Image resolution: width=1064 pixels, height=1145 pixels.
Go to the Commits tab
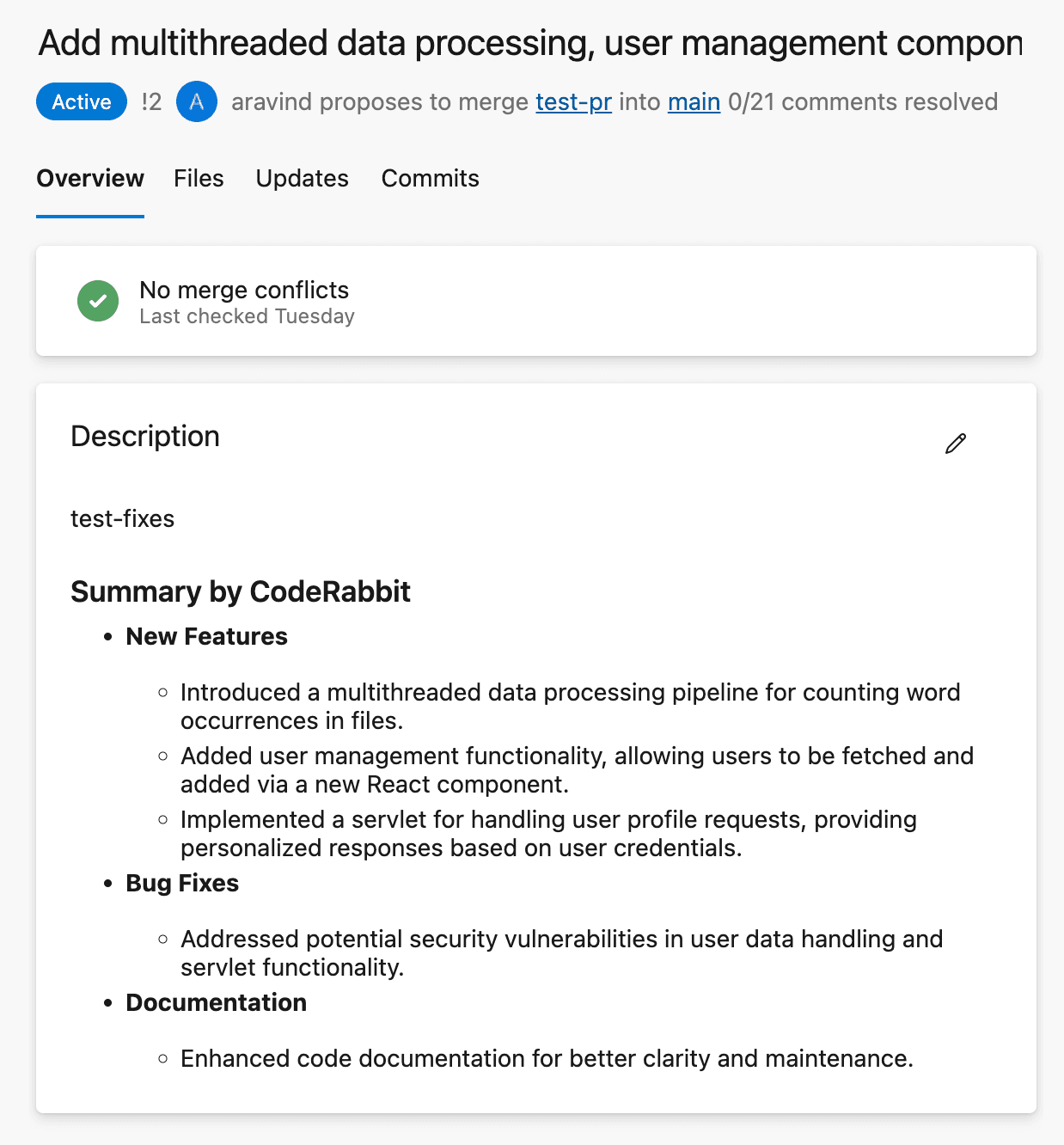pos(431,179)
